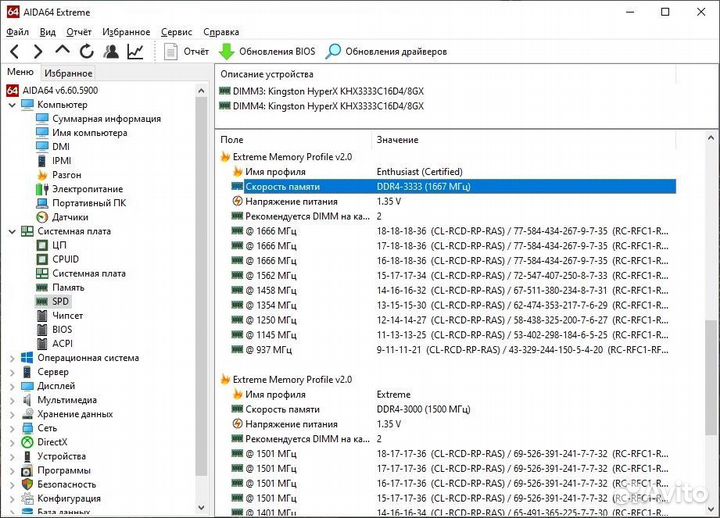Open the Вид menu

tap(47, 32)
